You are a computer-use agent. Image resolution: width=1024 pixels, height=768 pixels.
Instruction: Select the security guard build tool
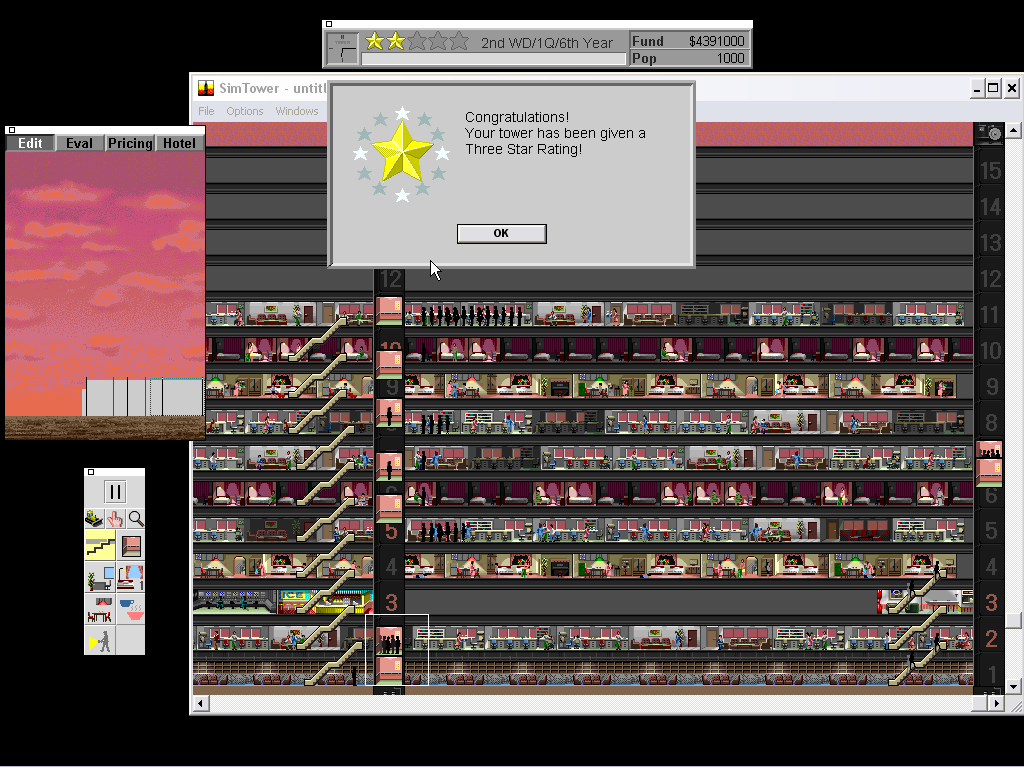point(100,640)
